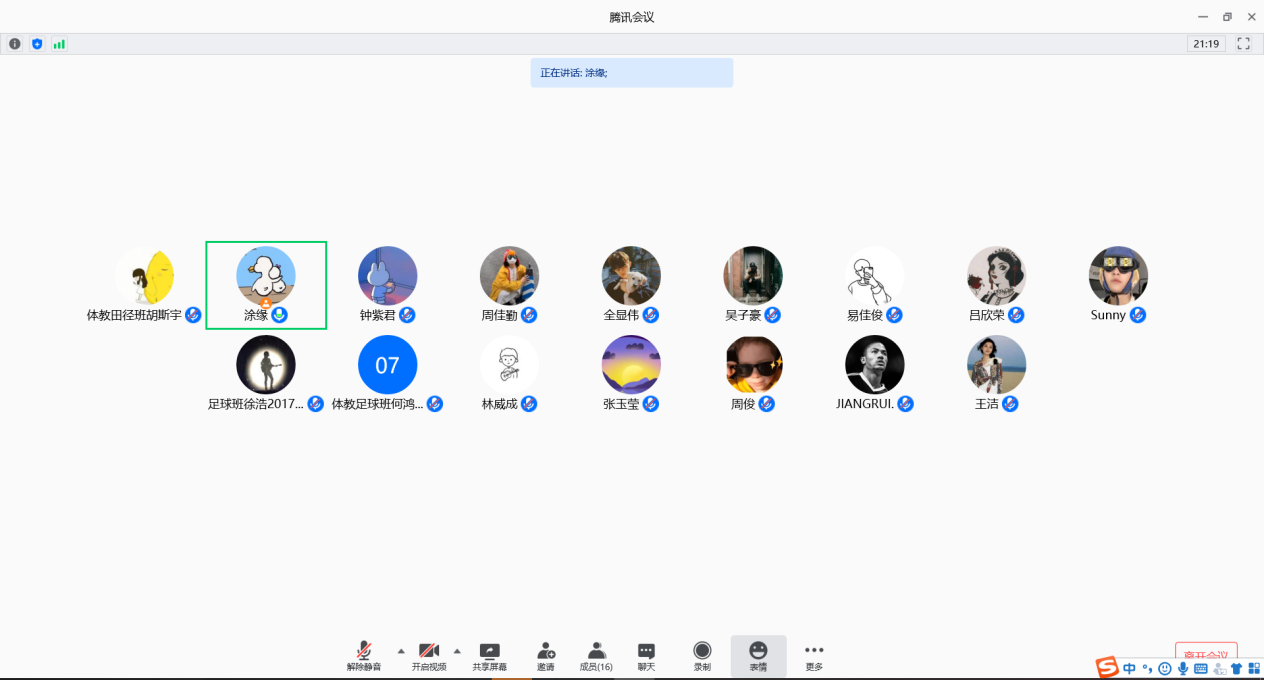This screenshot has width=1264, height=680.
Task: Unmute microphone with 解除静音
Action: pyautogui.click(x=364, y=656)
